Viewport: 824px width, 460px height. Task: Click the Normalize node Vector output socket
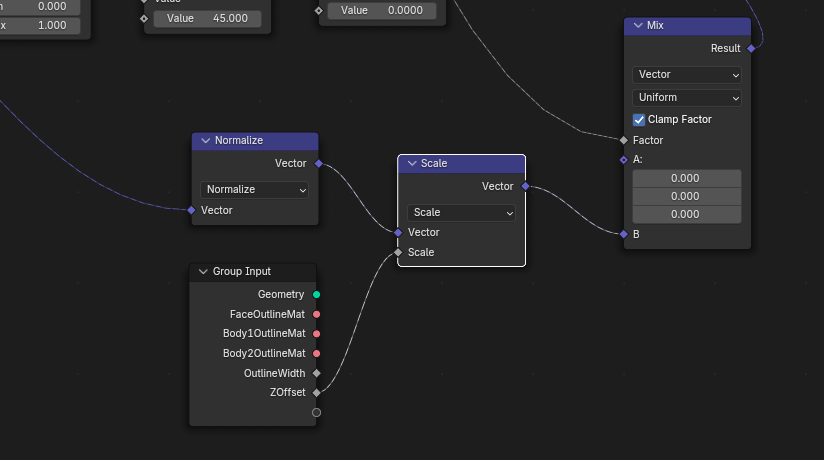[x=318, y=163]
